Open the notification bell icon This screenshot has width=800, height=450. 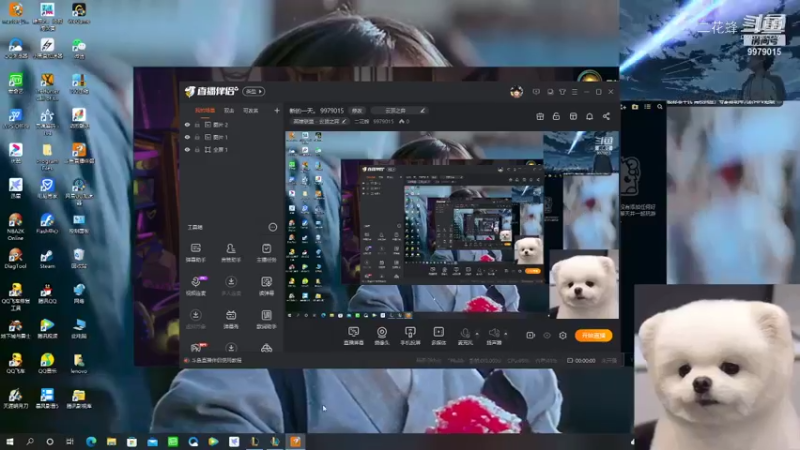click(x=589, y=116)
